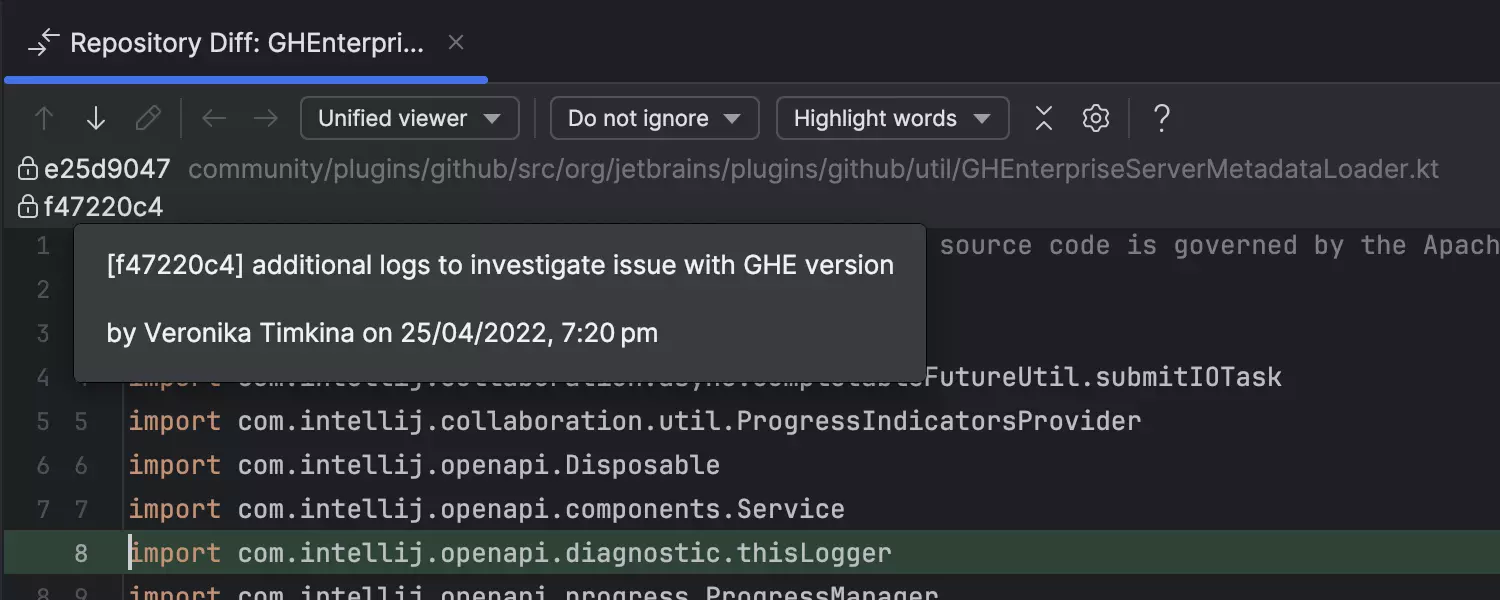Click the GHEnterpriseServerMetadataLoader.kt file path

point(814,169)
